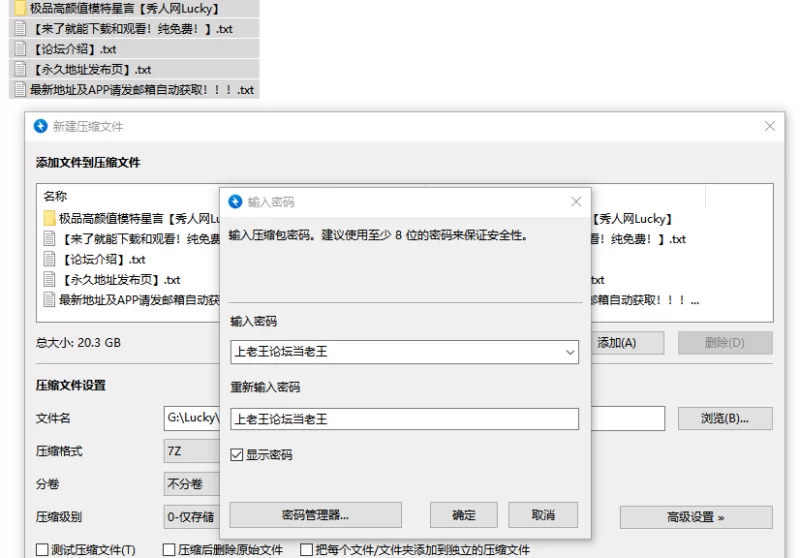Select top 【永久地址发布页】.txt file name
This screenshot has height=558, width=800.
[x=92, y=69]
